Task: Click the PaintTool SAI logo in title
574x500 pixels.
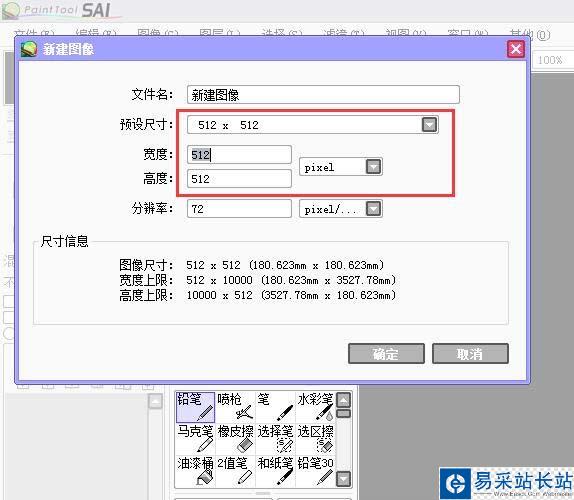Action: (61, 10)
